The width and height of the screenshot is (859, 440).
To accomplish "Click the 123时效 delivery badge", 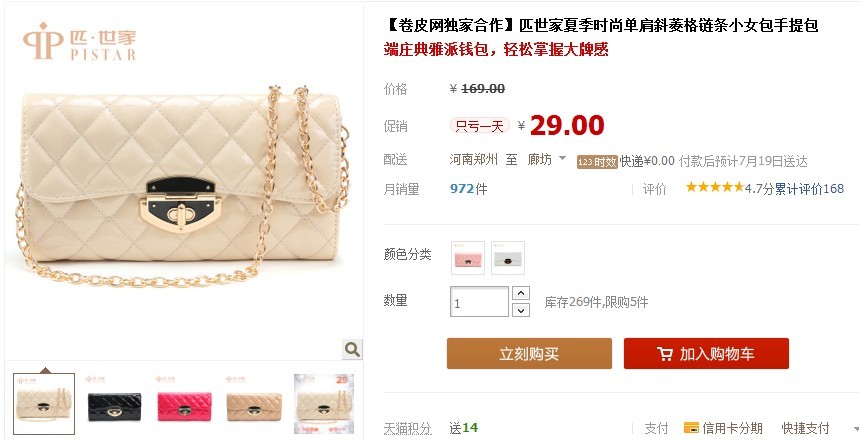I will 597,162.
